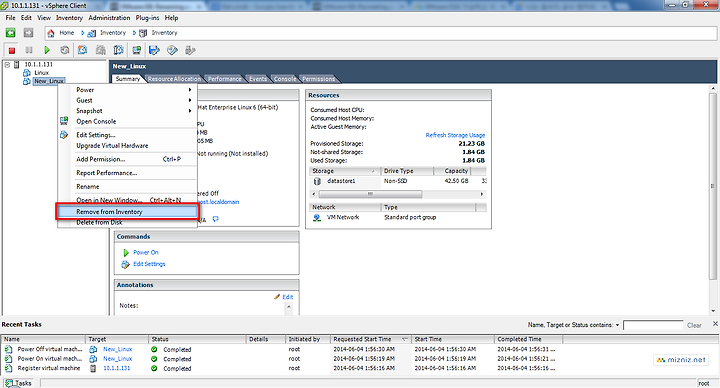
Task: Choose Delete from Disk menu item
Action: (x=127, y=222)
